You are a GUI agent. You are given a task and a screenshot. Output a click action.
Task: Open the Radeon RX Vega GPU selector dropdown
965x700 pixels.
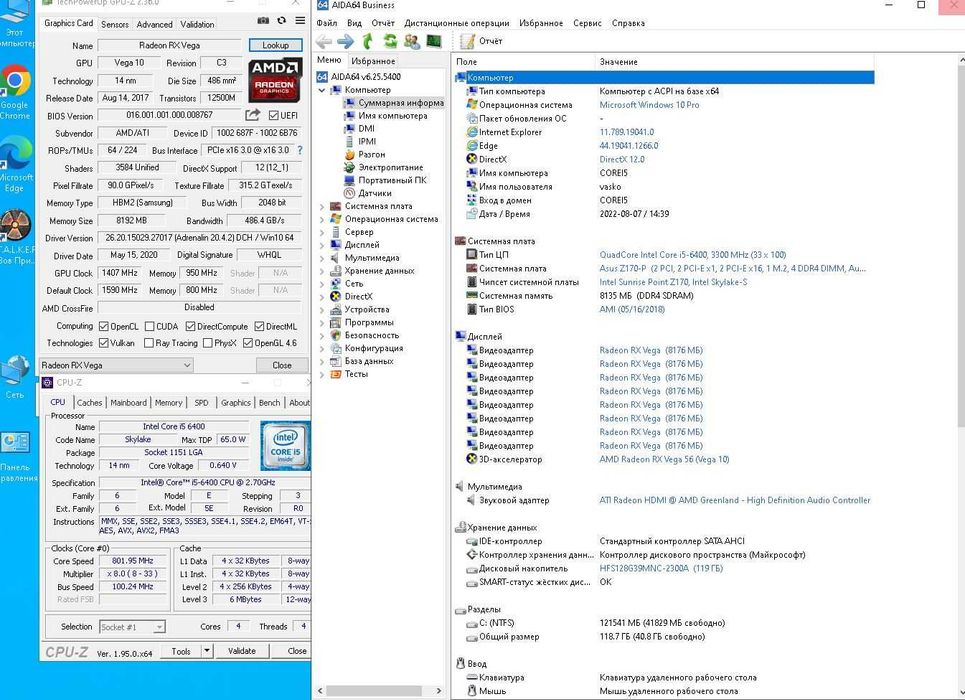point(116,365)
